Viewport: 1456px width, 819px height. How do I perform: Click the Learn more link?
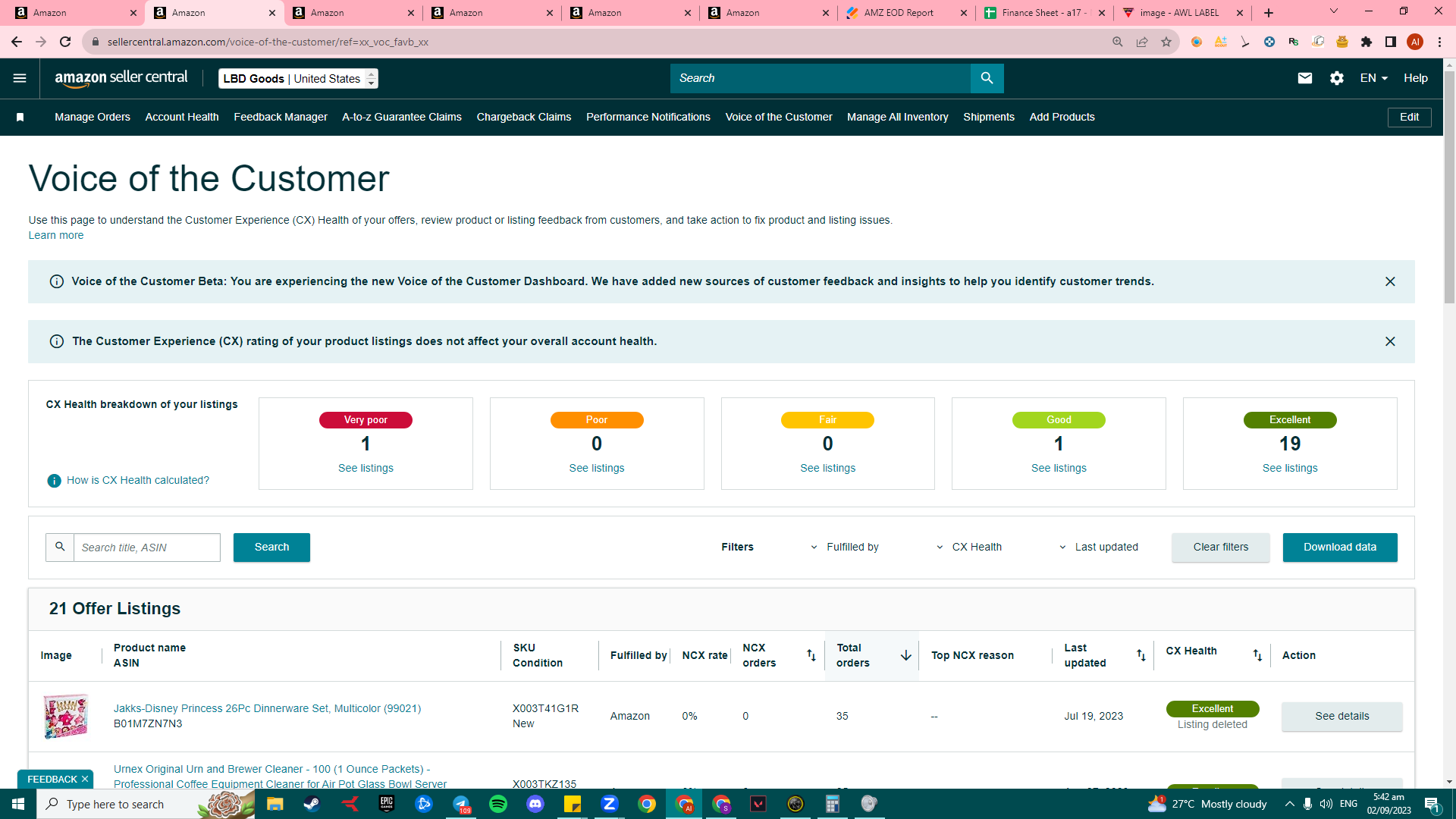click(x=56, y=235)
